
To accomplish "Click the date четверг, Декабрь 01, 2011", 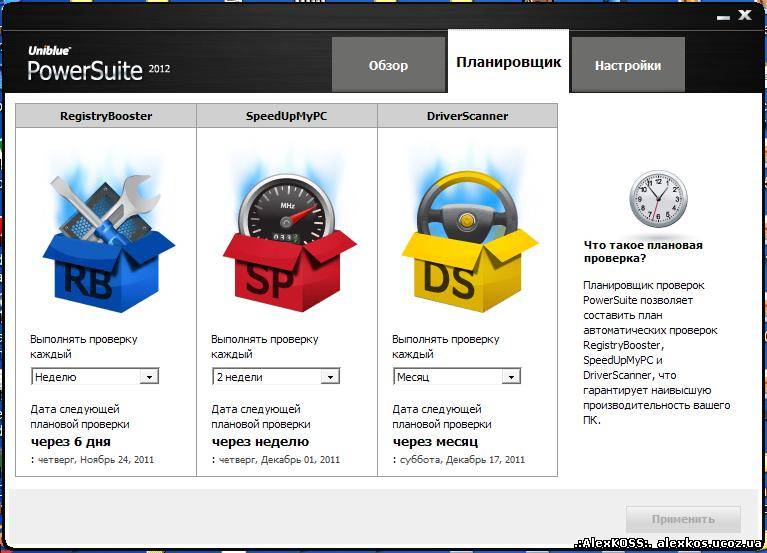I will tap(279, 460).
